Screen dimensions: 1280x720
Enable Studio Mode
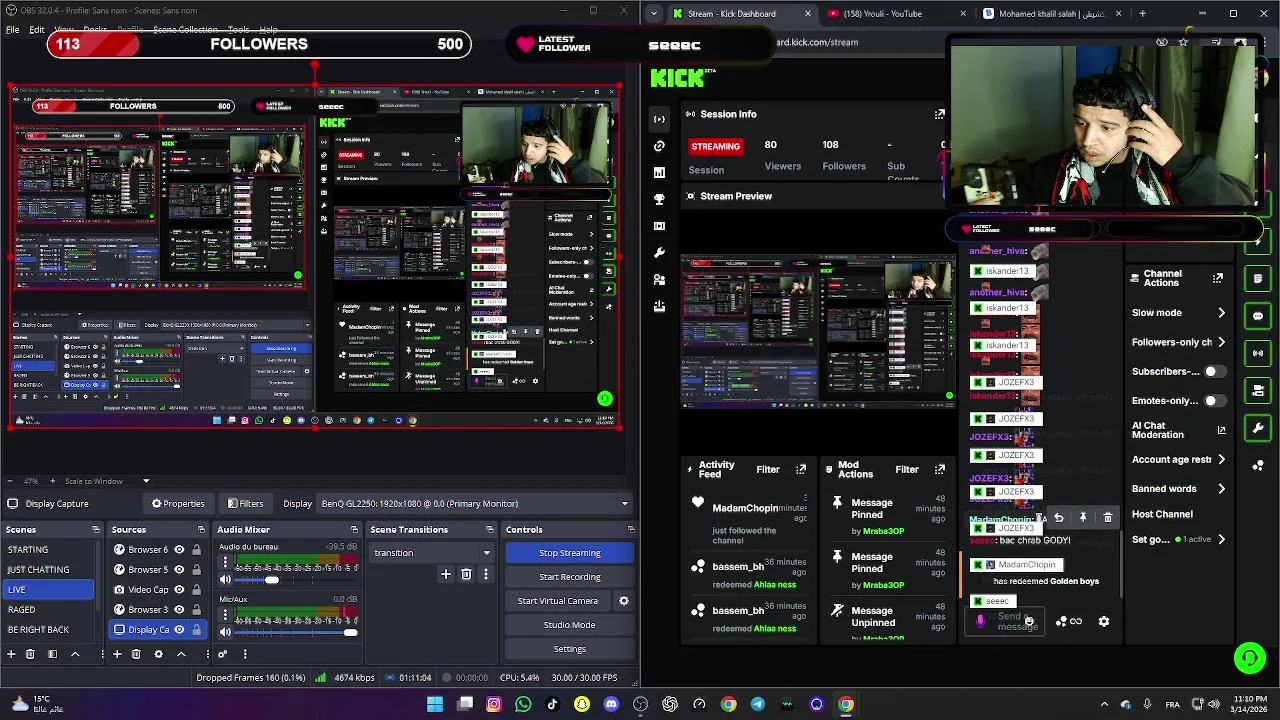[x=570, y=625]
